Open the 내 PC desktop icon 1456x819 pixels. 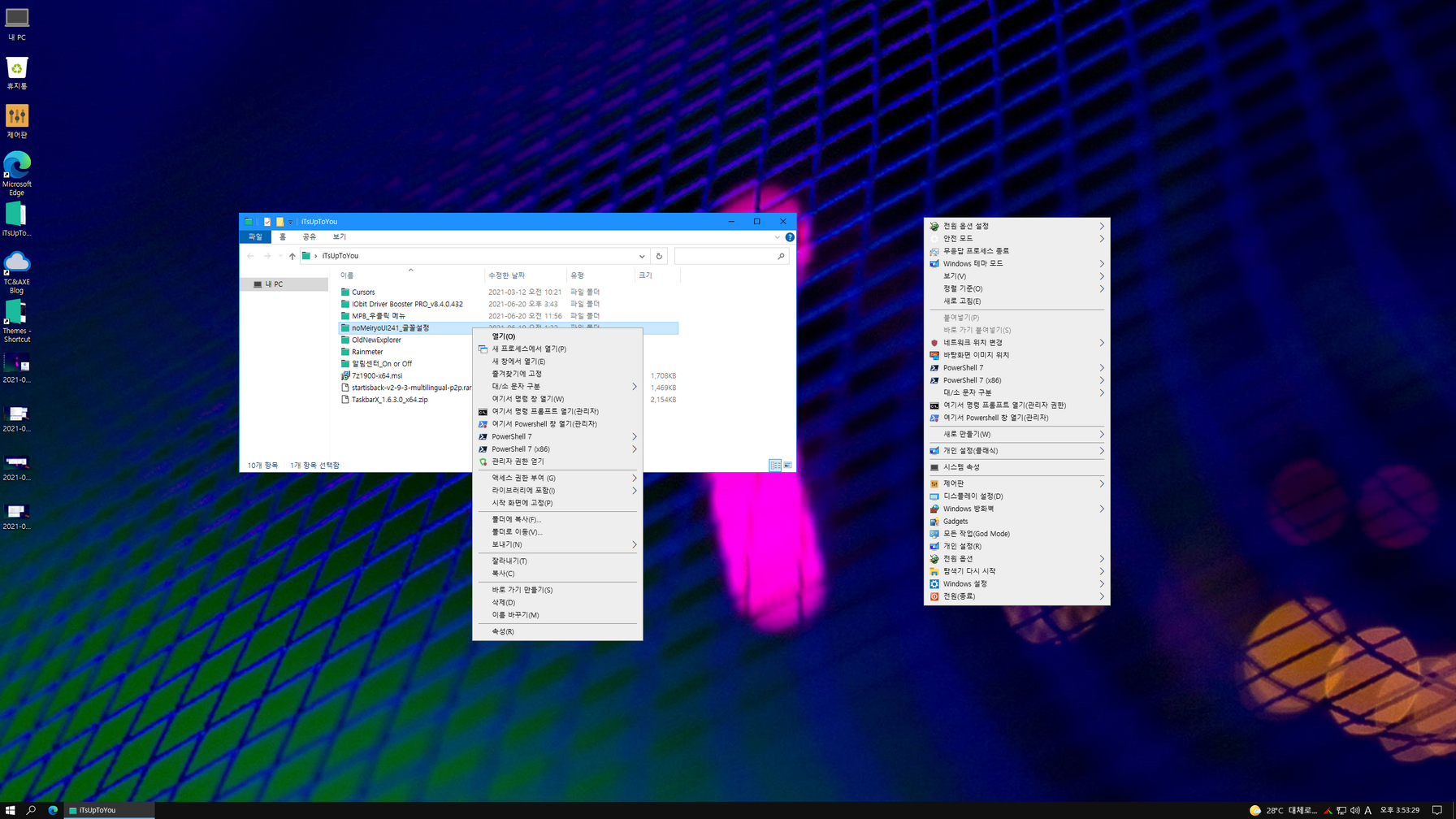(16, 24)
